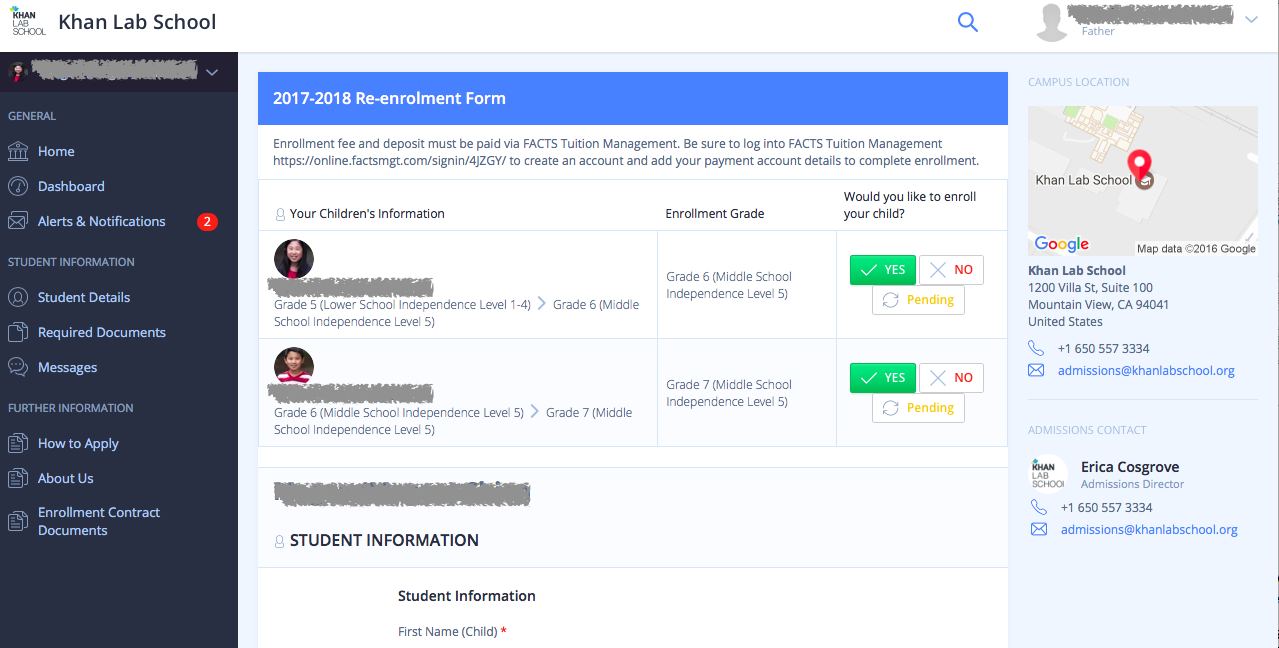Click the Enrollment Contract Documents icon
The height and width of the screenshot is (648, 1279).
[18, 521]
